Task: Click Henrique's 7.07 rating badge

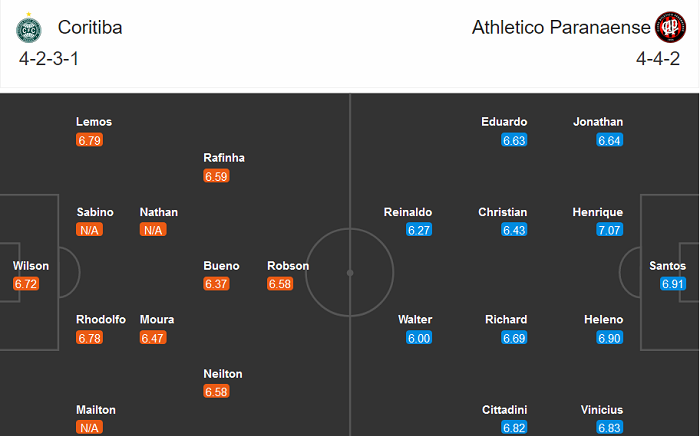Action: tap(610, 230)
